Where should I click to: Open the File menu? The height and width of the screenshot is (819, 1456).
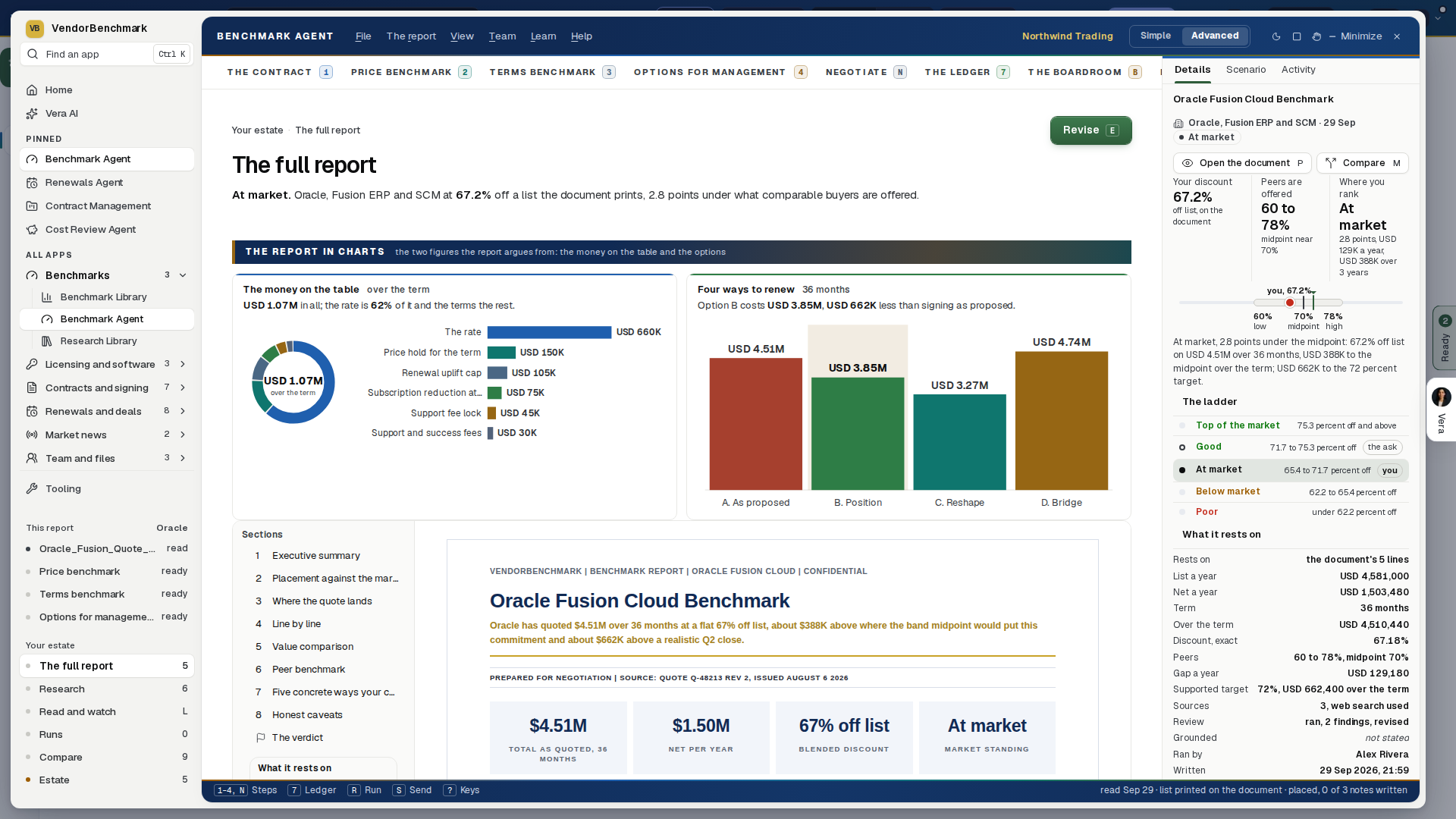click(363, 36)
